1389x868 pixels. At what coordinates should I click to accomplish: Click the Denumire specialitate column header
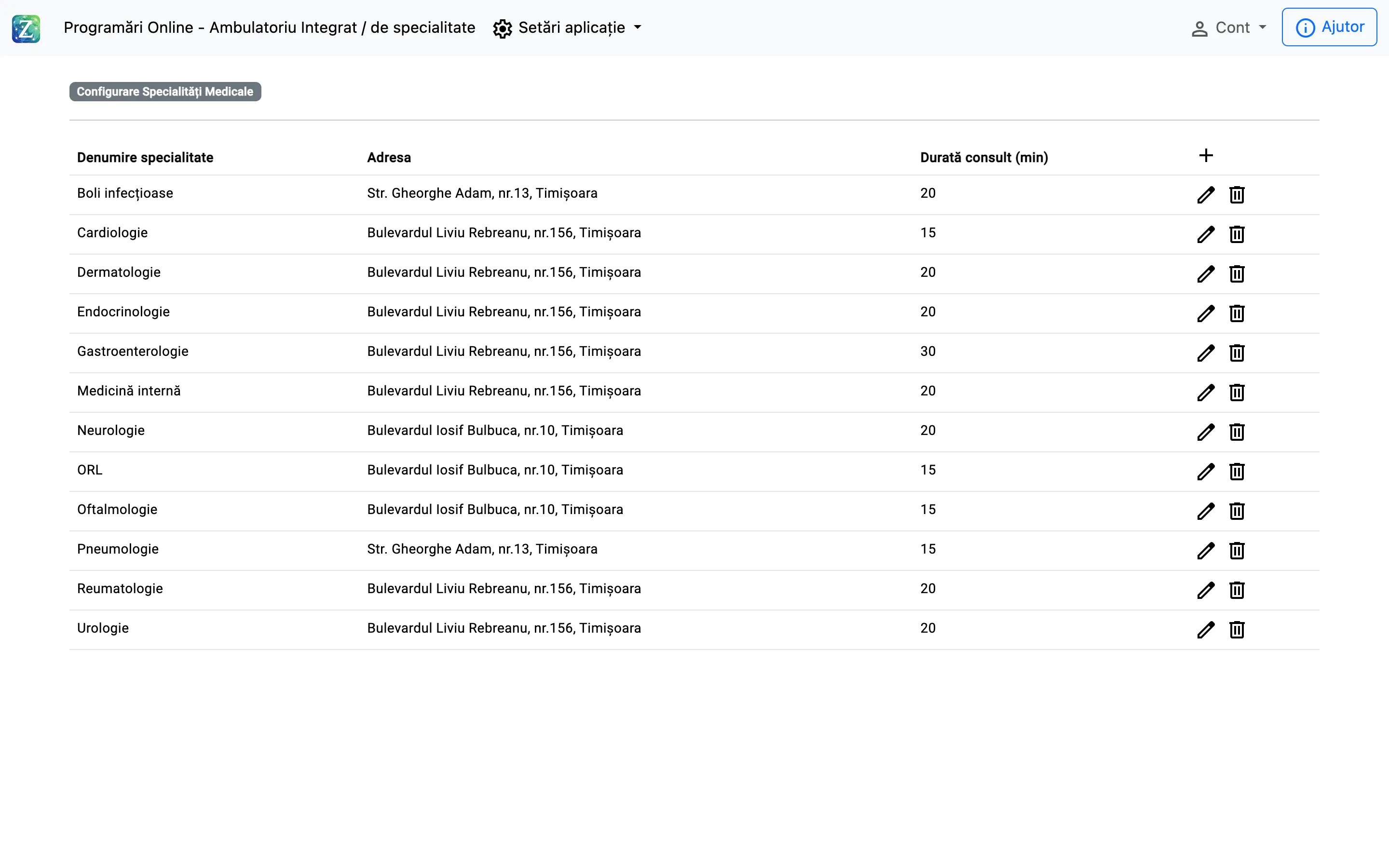click(145, 157)
